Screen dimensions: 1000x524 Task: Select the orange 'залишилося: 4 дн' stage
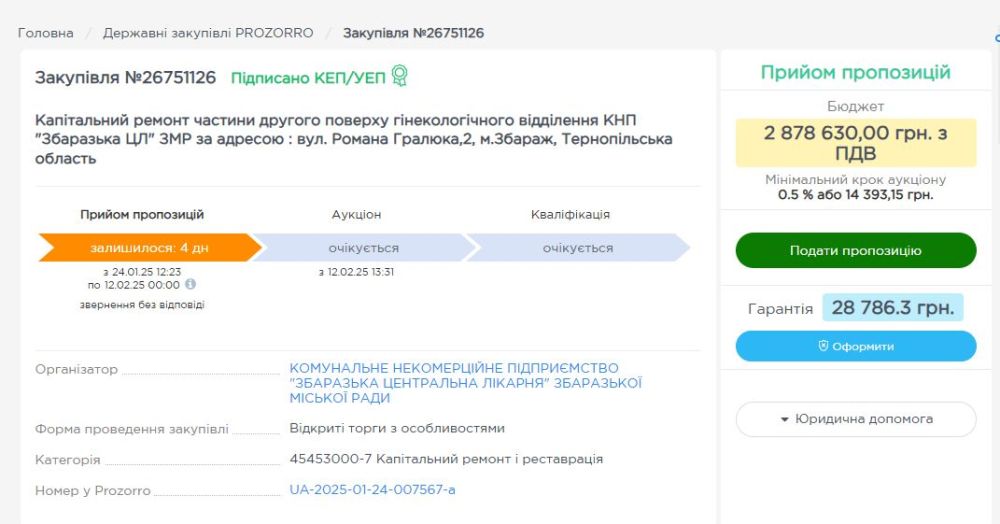(147, 248)
